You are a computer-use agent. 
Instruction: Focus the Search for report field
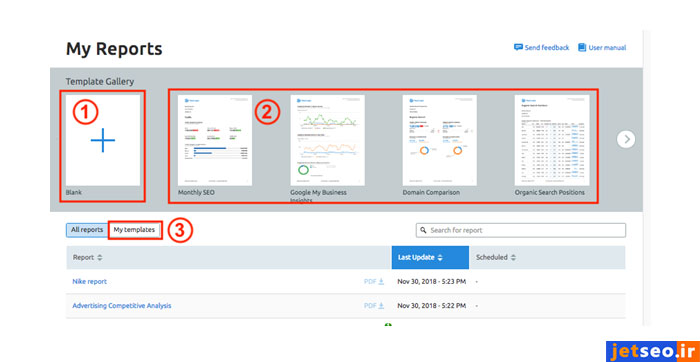[521, 230]
